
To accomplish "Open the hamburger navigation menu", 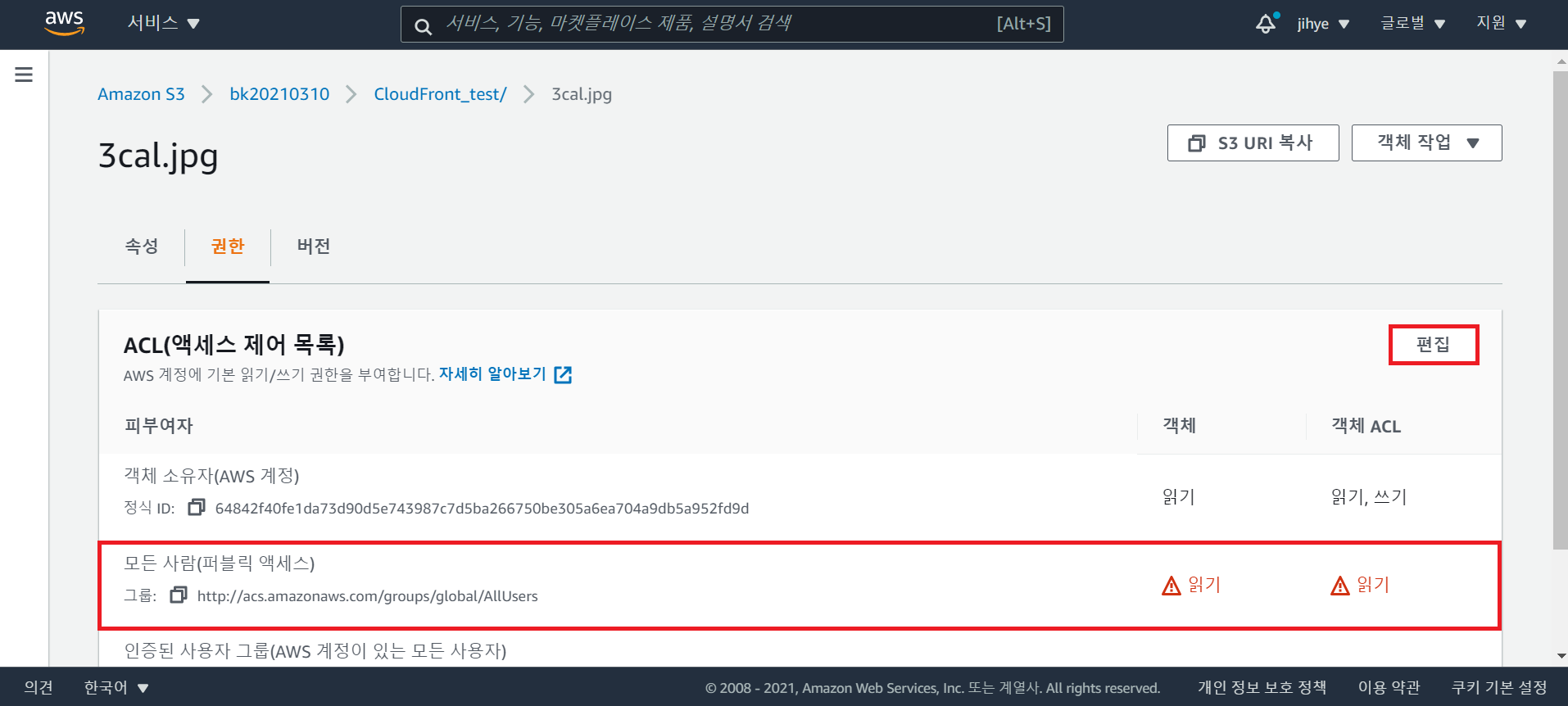I will pyautogui.click(x=24, y=75).
